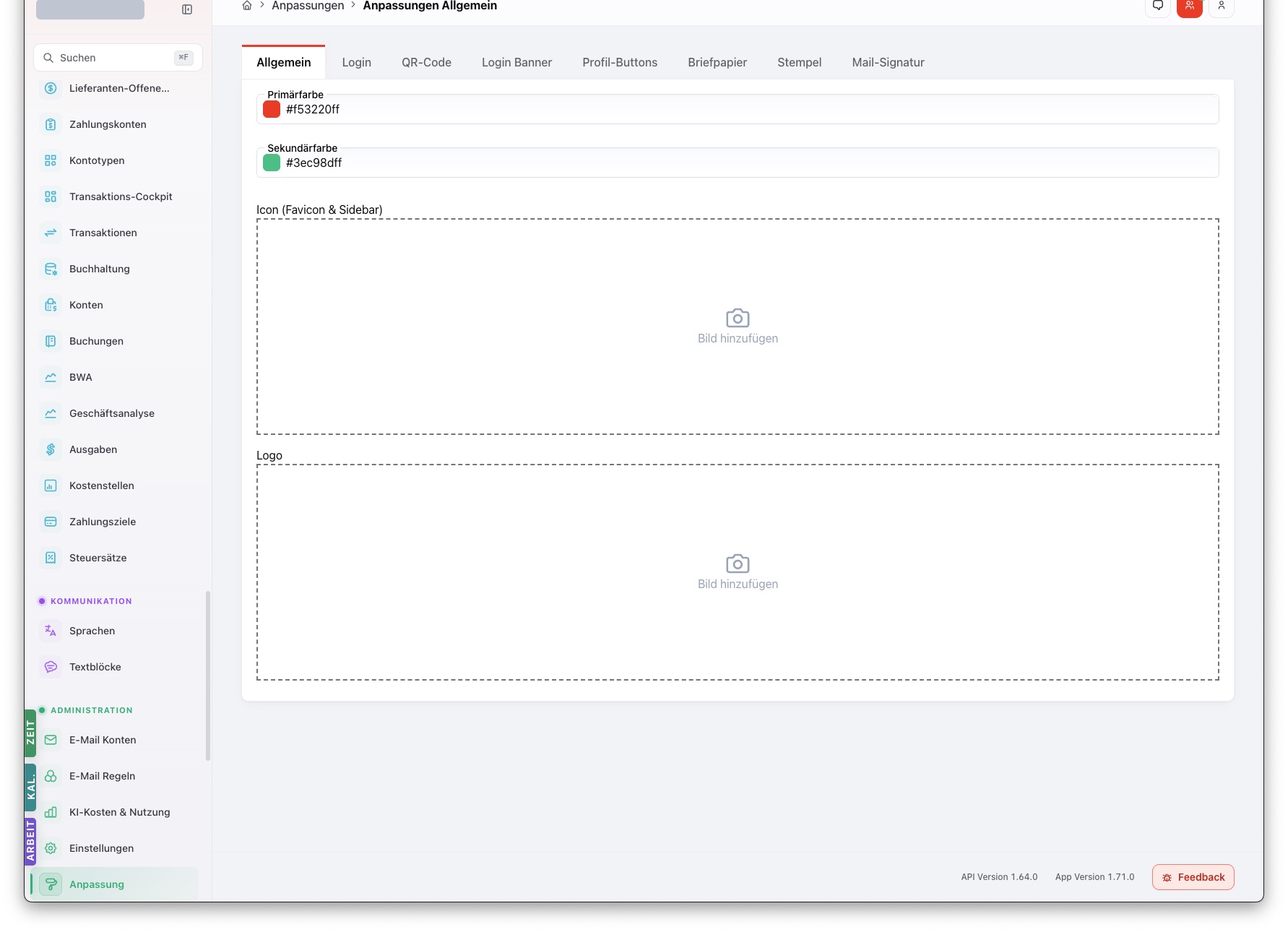Click the Feedback button
1288x932 pixels.
[x=1193, y=877]
